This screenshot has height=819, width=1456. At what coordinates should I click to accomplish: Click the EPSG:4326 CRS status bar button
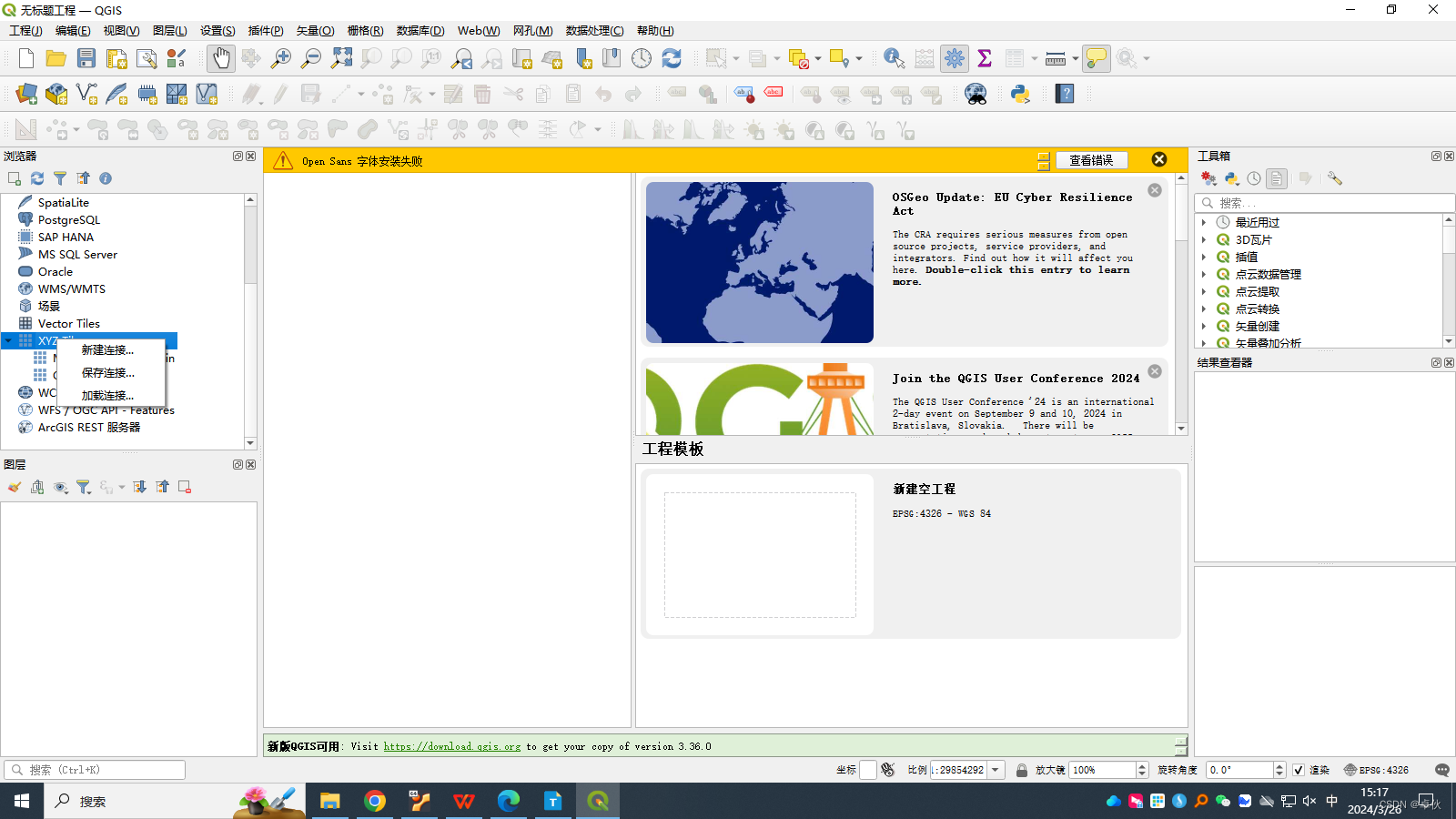[x=1376, y=770]
